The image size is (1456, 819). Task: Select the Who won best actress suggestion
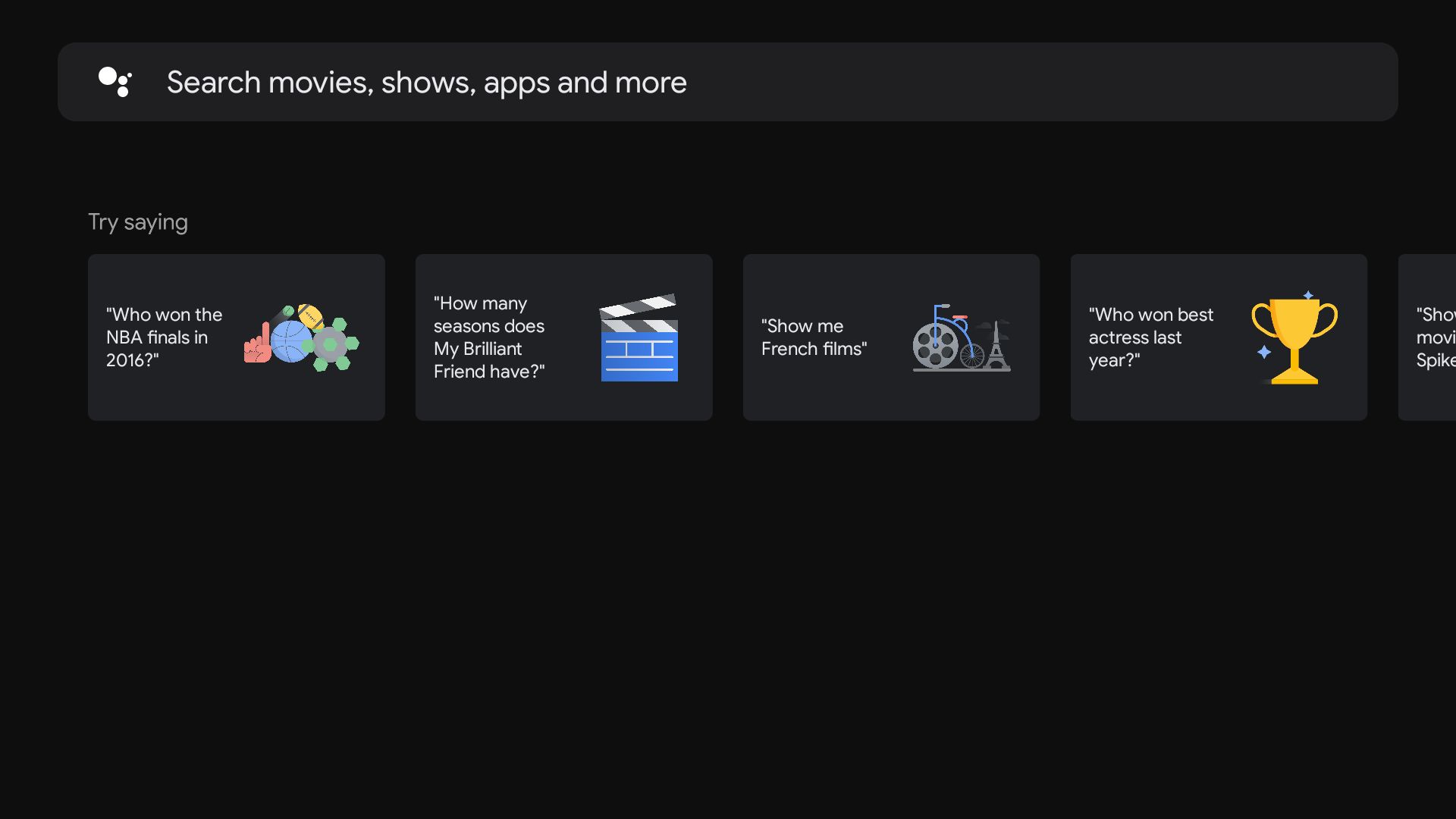(x=1218, y=337)
